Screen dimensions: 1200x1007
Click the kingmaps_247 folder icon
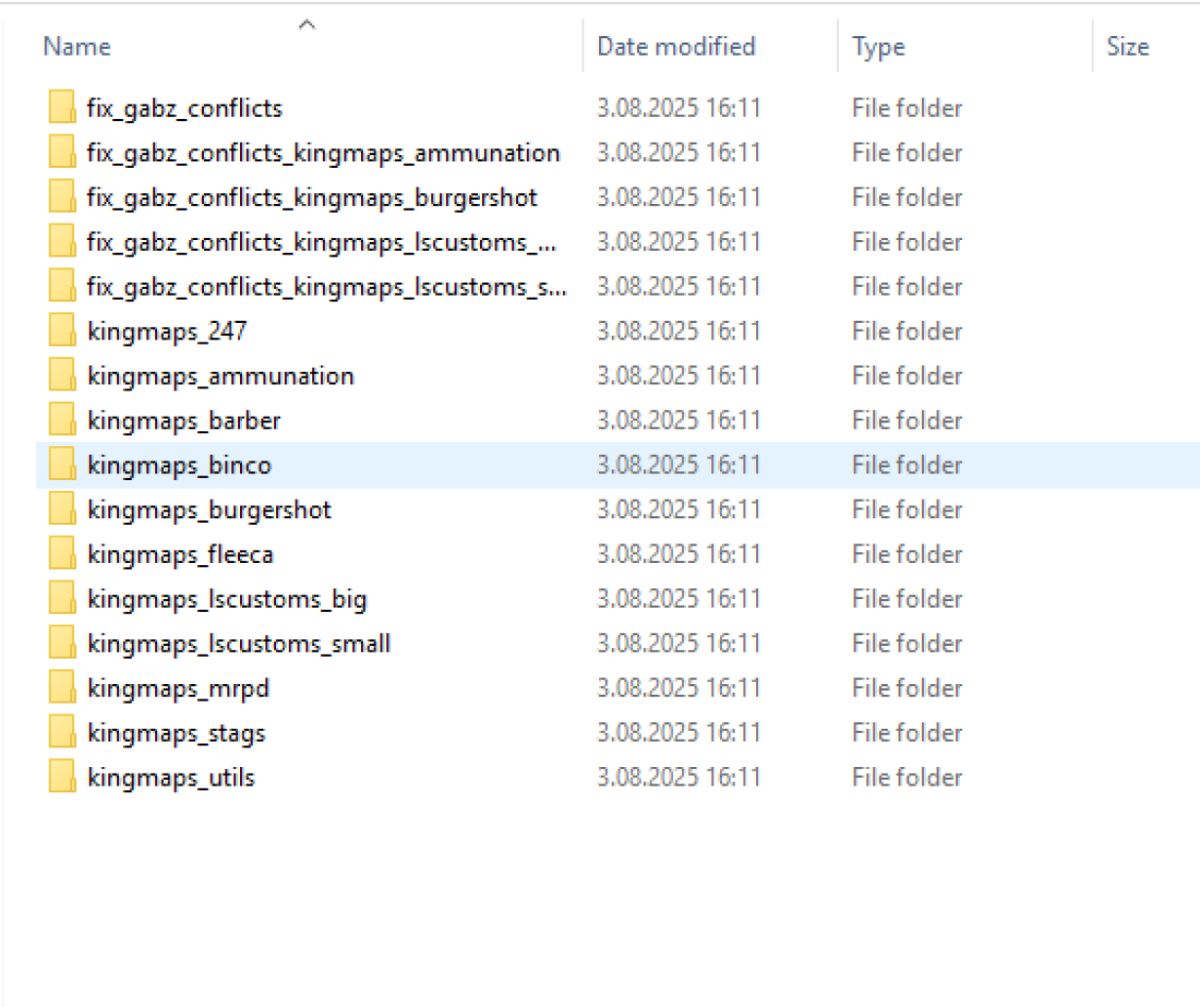62,331
